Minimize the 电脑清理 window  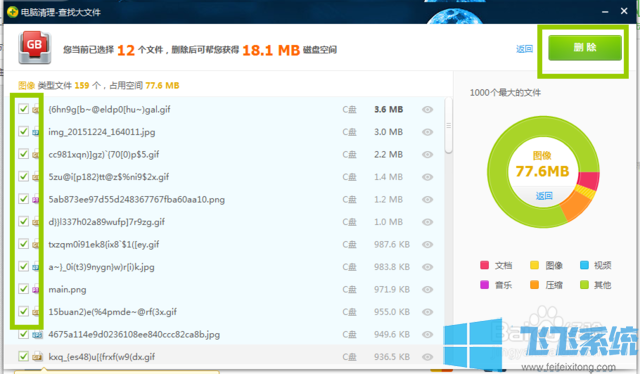[605, 12]
